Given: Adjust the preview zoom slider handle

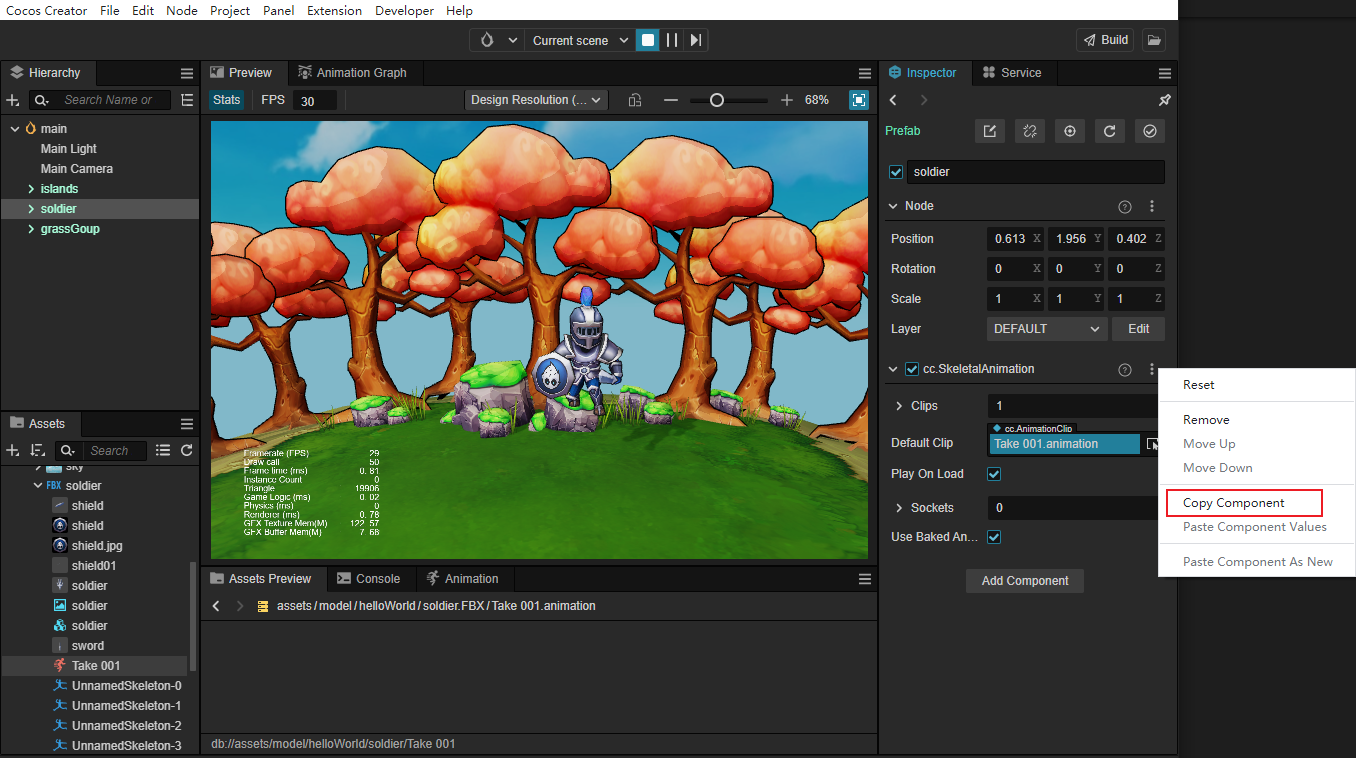Looking at the screenshot, I should [716, 100].
